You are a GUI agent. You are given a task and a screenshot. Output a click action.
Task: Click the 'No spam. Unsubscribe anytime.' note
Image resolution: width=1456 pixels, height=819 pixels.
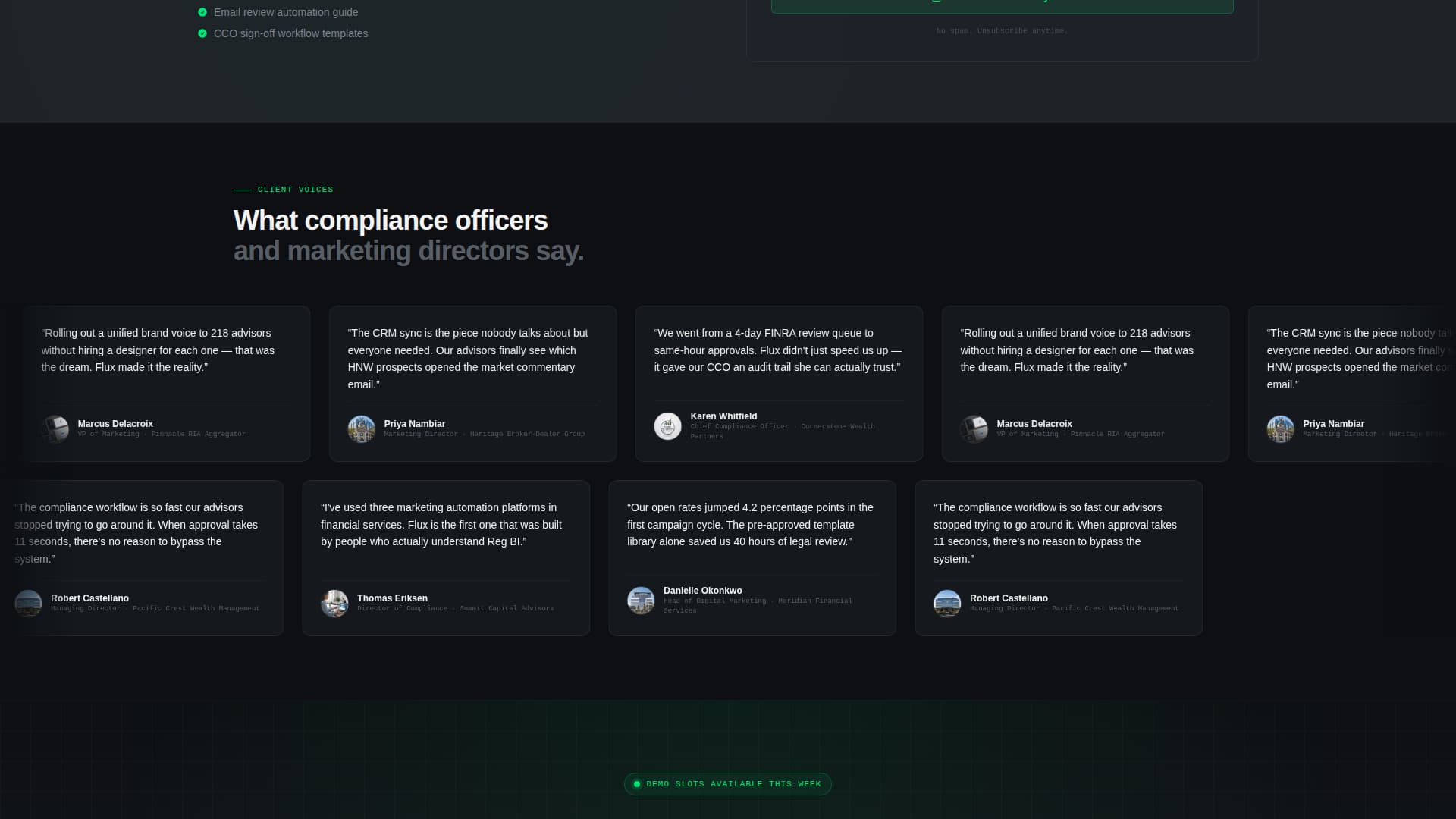coord(1002,31)
